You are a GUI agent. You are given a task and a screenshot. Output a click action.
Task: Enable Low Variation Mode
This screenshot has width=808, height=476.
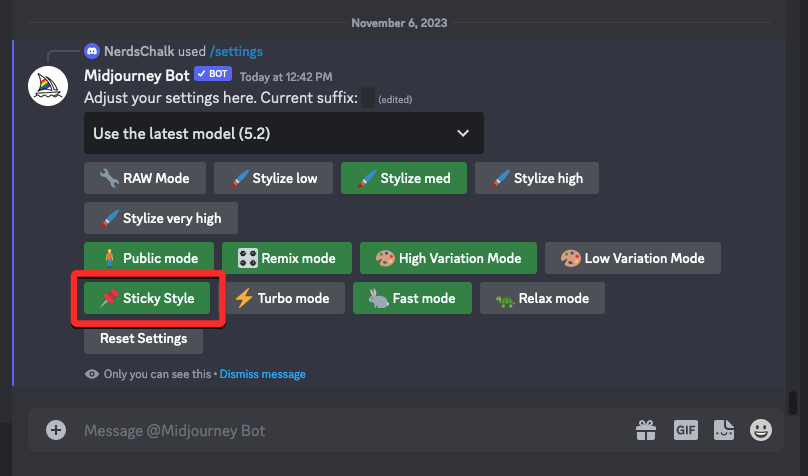[633, 258]
